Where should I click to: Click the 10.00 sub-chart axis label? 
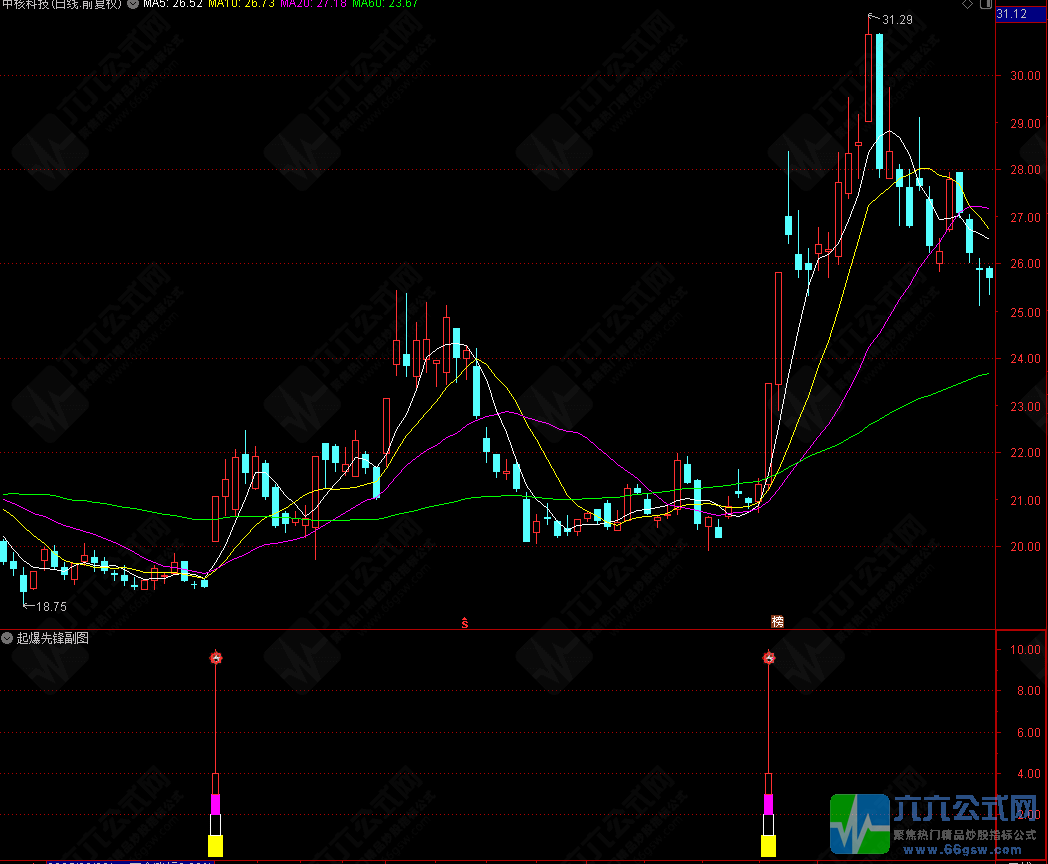click(x=1025, y=650)
